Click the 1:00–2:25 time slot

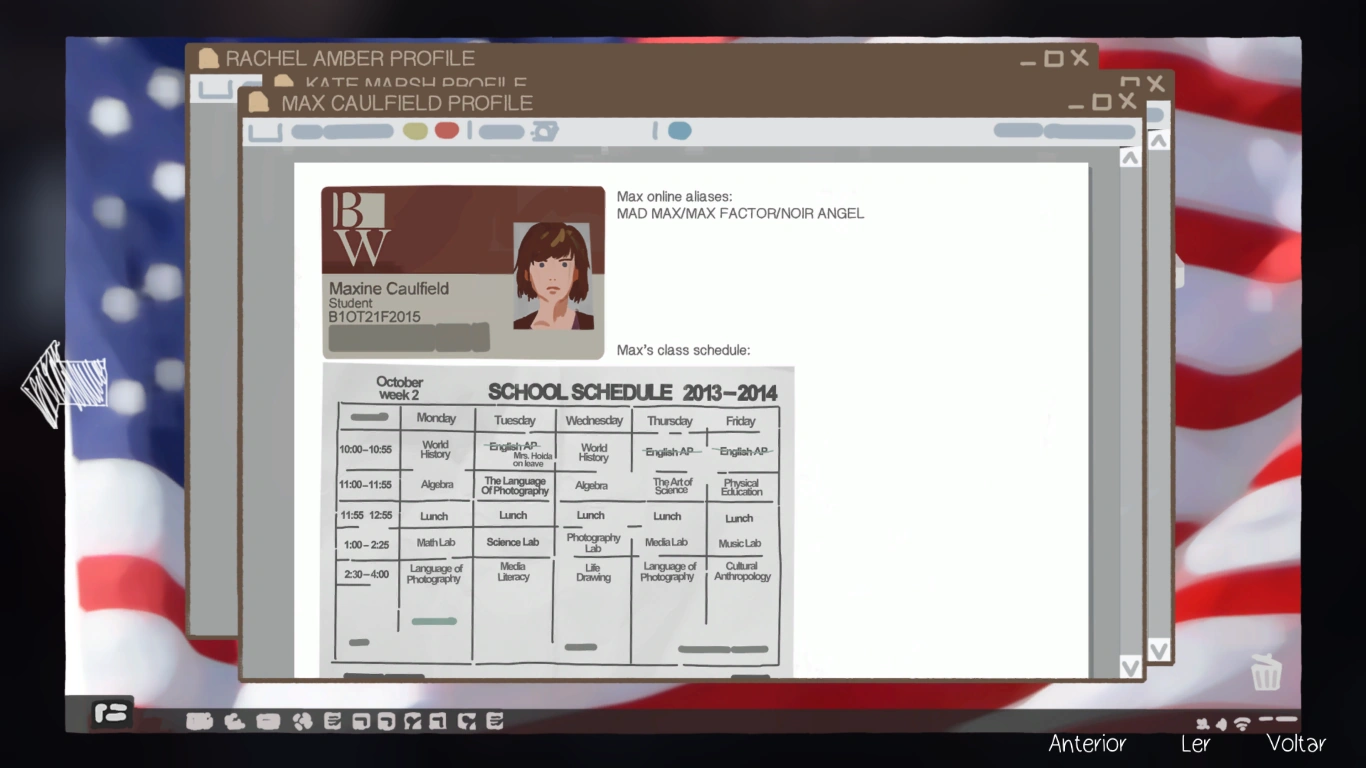366,545
